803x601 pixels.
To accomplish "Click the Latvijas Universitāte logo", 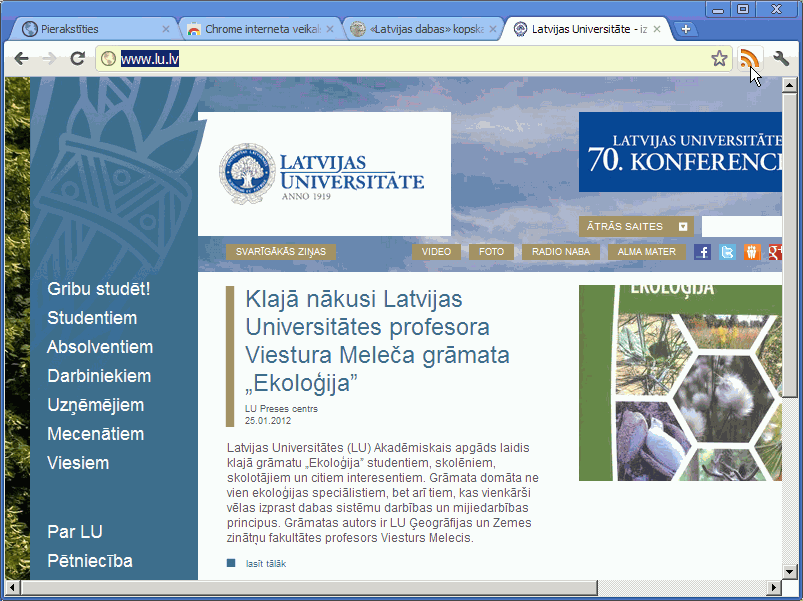I will tap(322, 174).
